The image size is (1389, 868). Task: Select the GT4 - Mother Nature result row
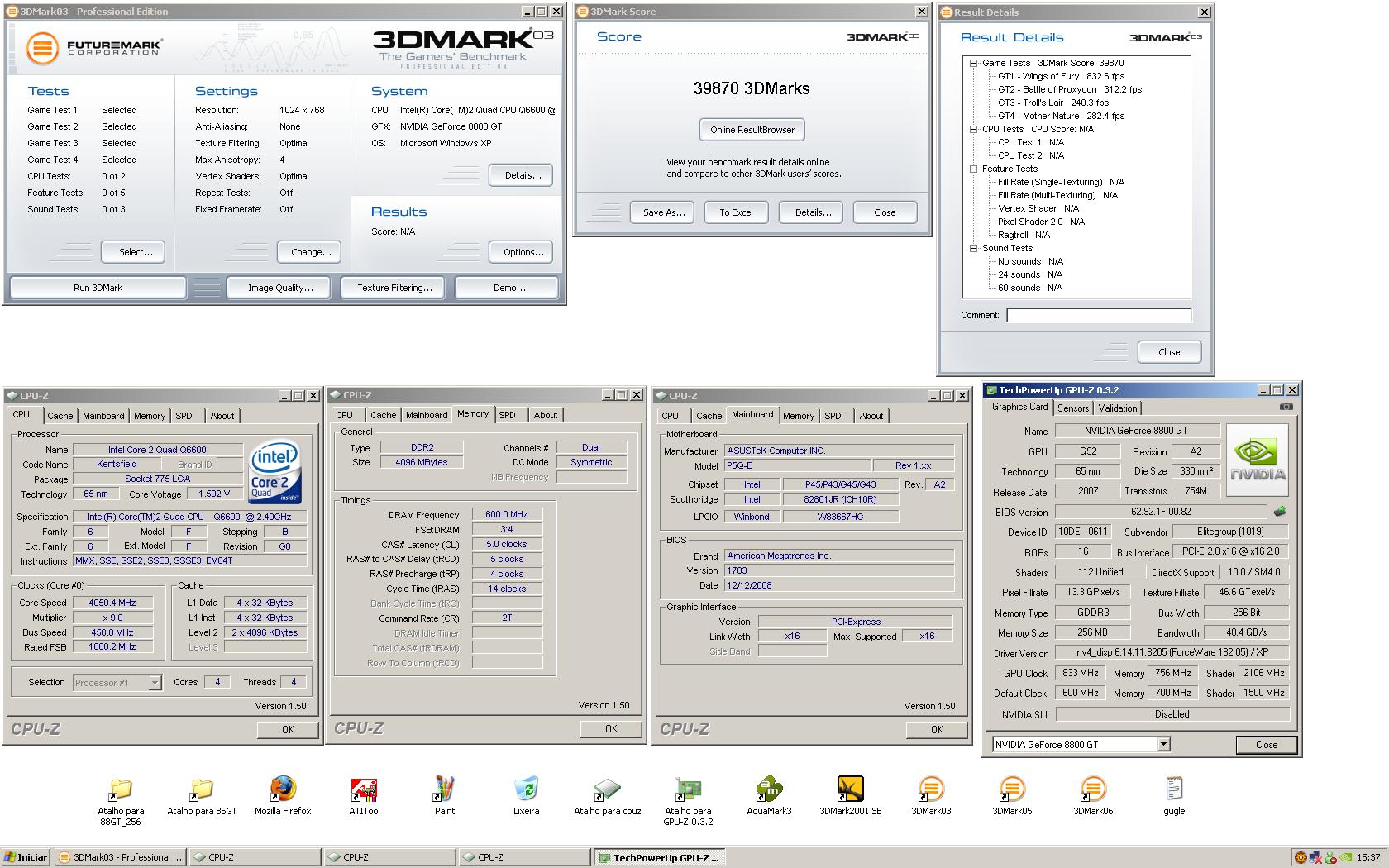(x=1061, y=116)
